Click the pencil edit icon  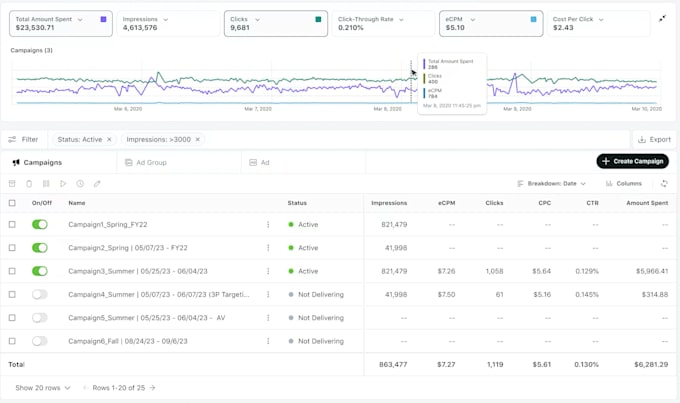pos(97,184)
